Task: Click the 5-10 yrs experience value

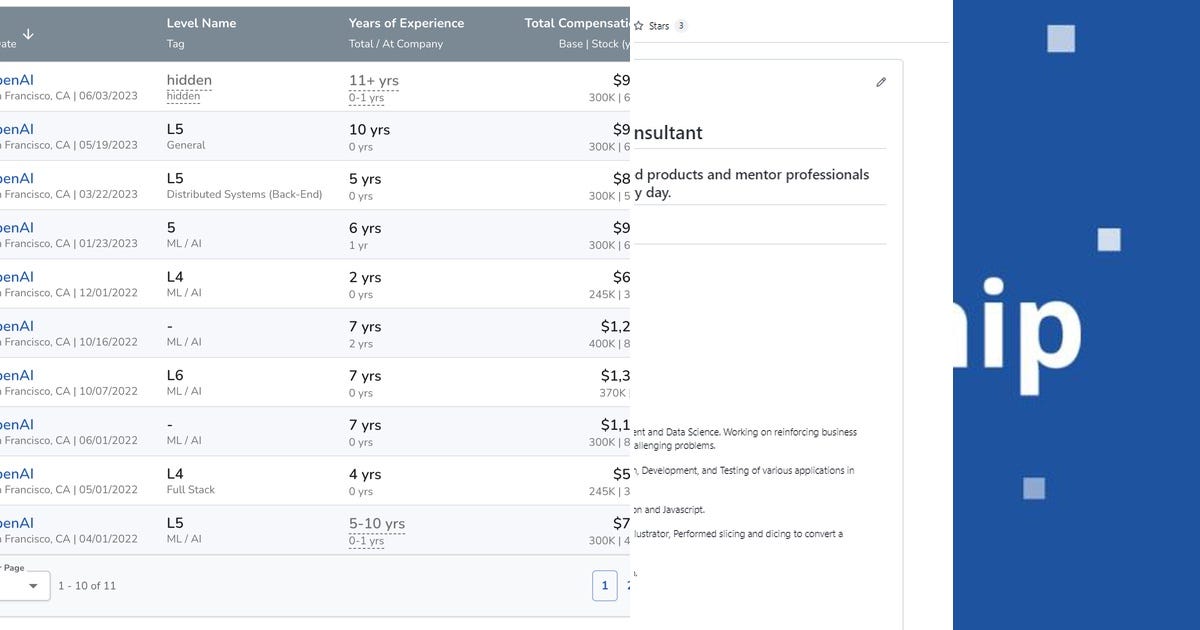Action: [376, 523]
